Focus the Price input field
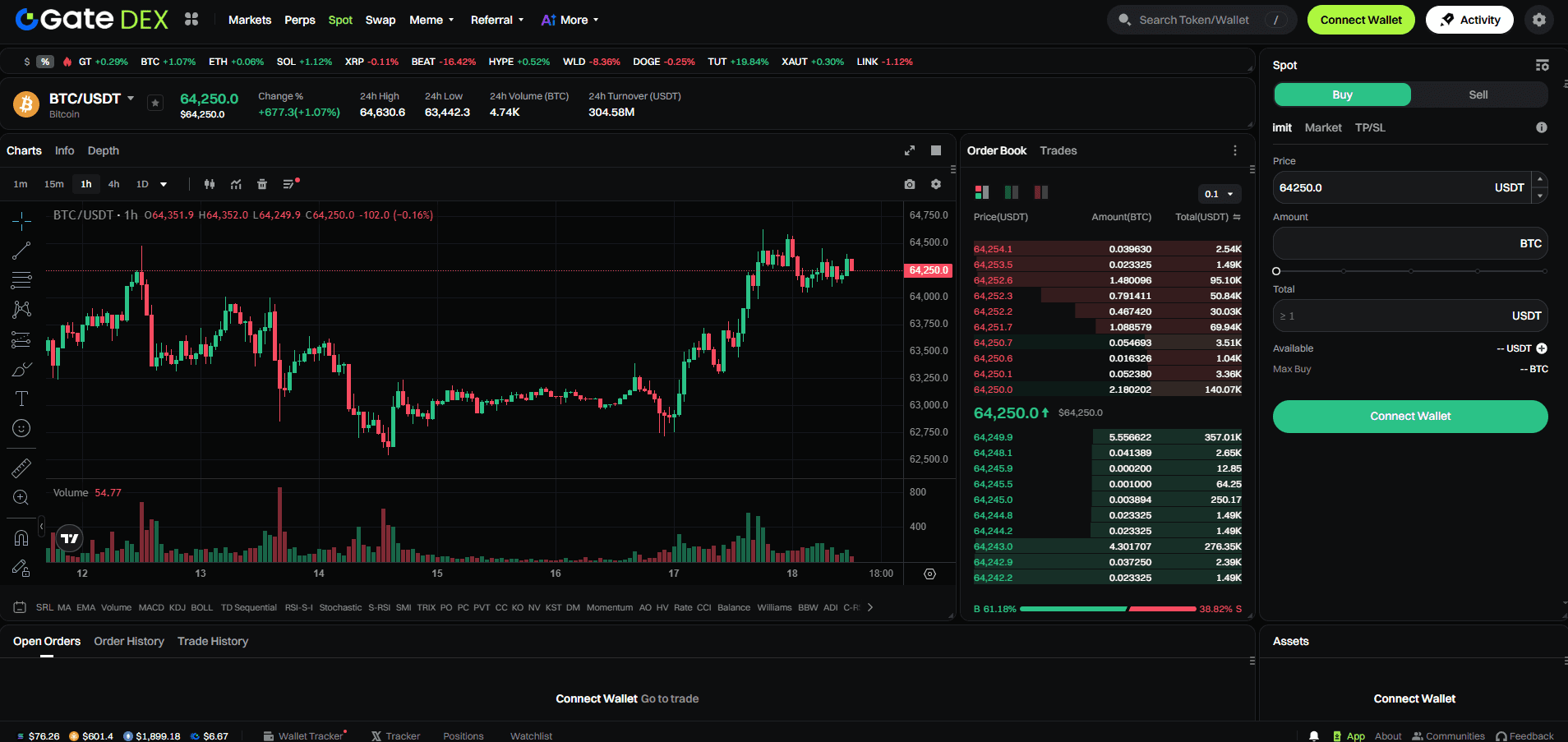Screen dimensions: 1568x742 tap(1402, 187)
